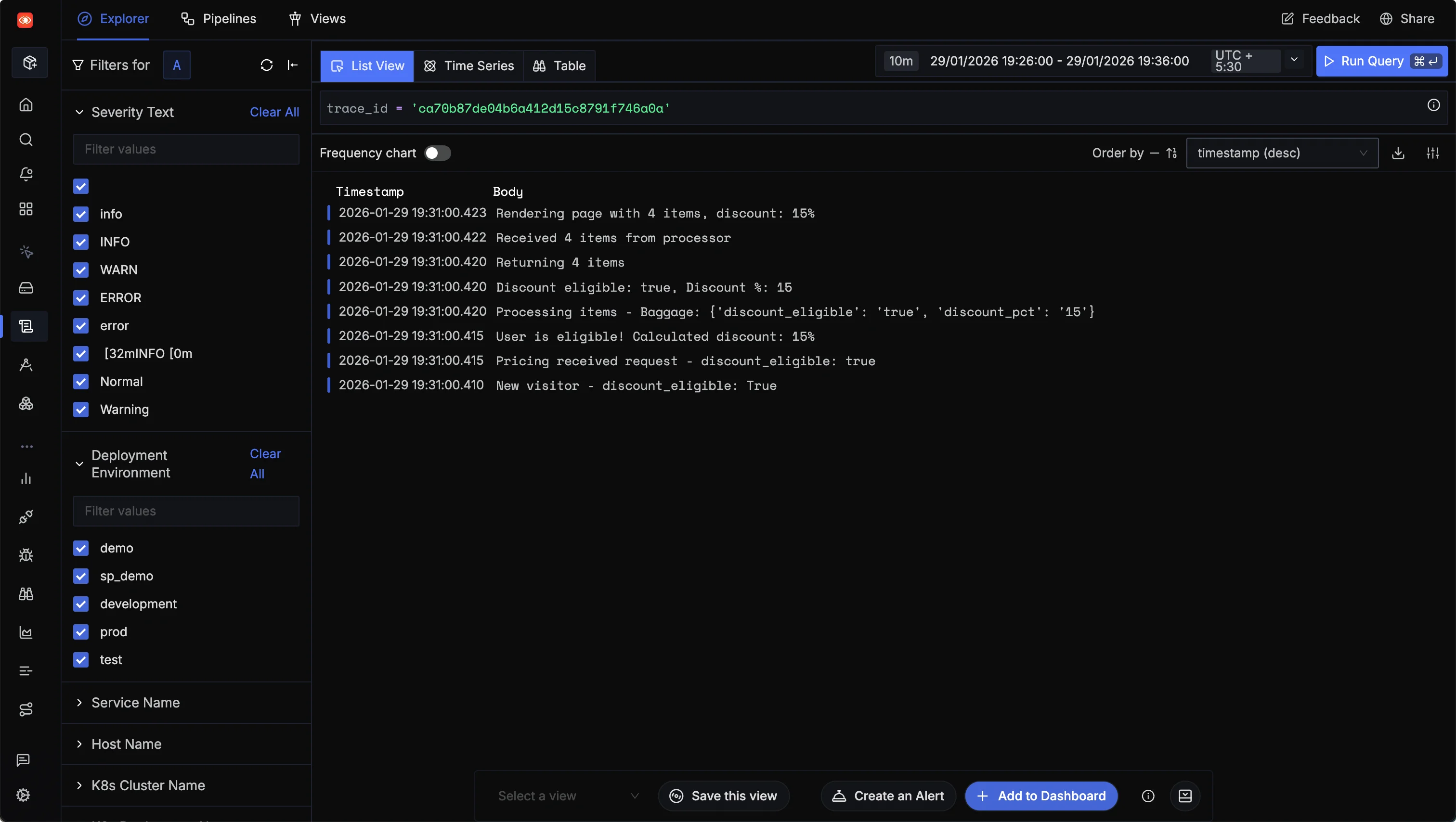Open the Alerts bell icon in sidebar

[26, 174]
